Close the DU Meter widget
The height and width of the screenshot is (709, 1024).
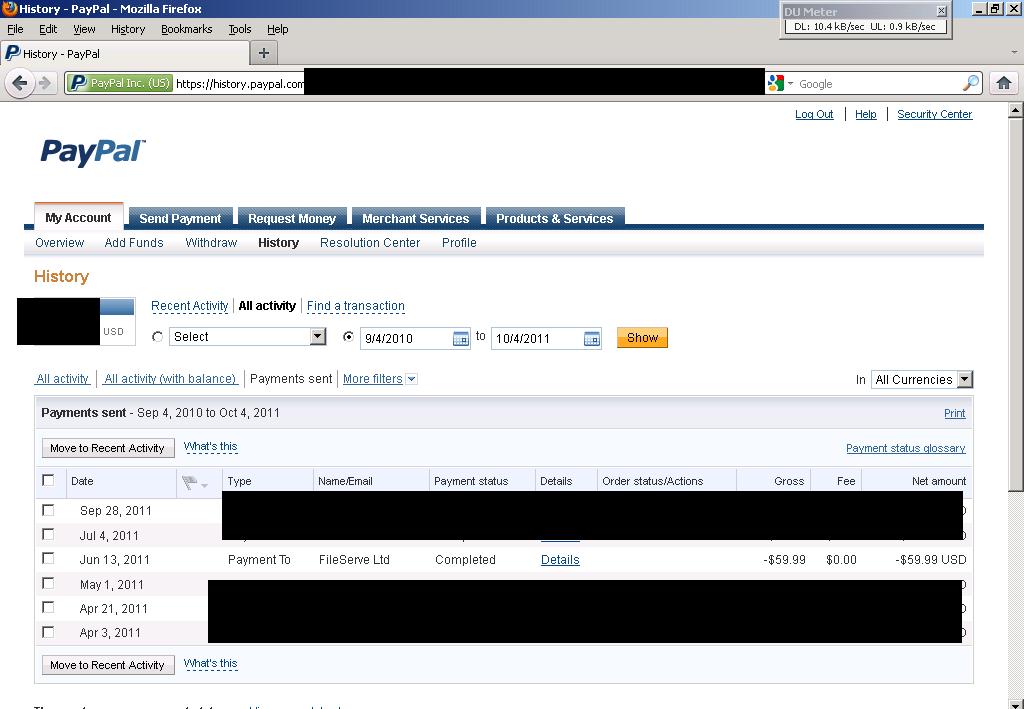(x=941, y=10)
